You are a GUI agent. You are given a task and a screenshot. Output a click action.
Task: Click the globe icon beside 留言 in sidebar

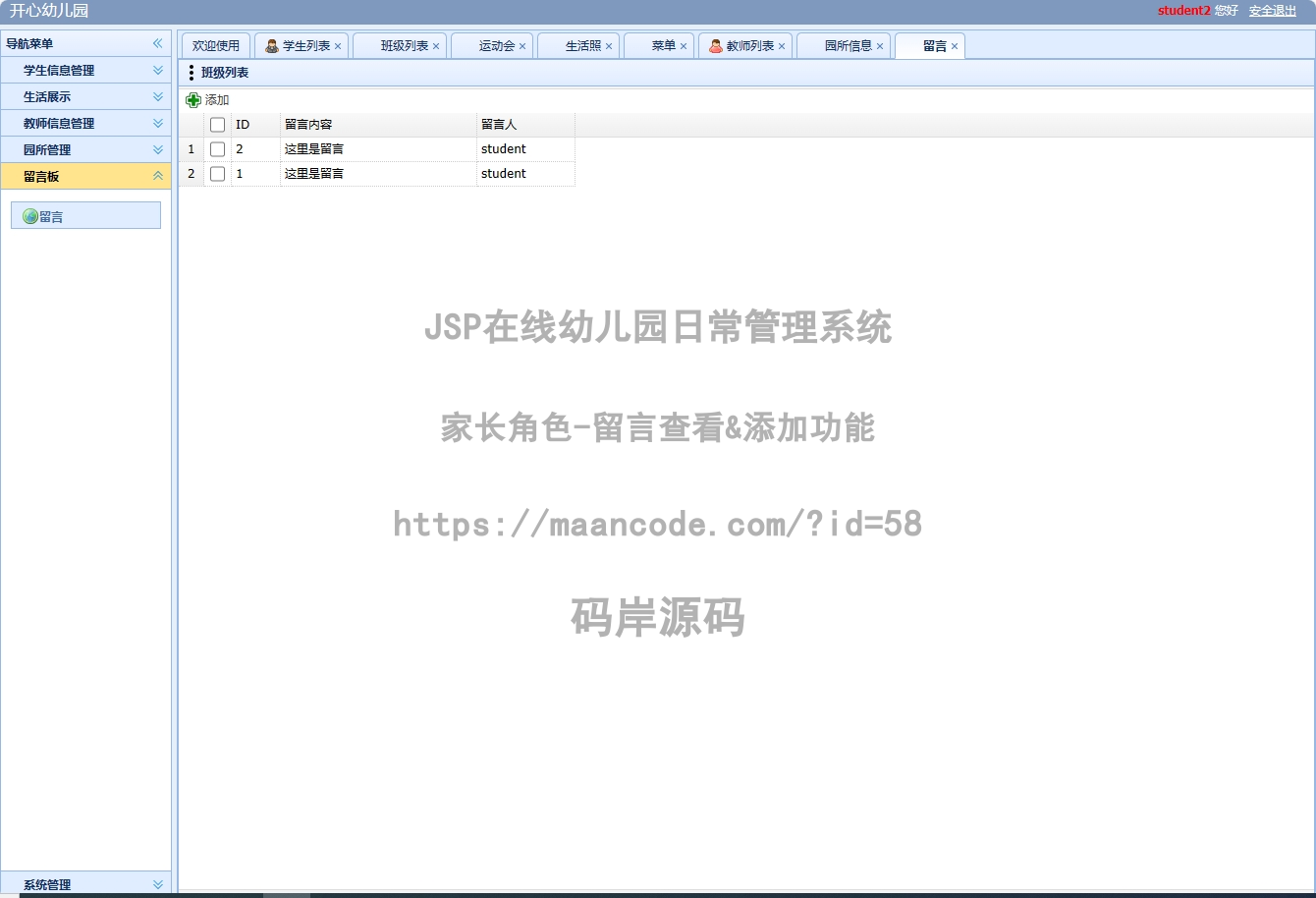30,216
